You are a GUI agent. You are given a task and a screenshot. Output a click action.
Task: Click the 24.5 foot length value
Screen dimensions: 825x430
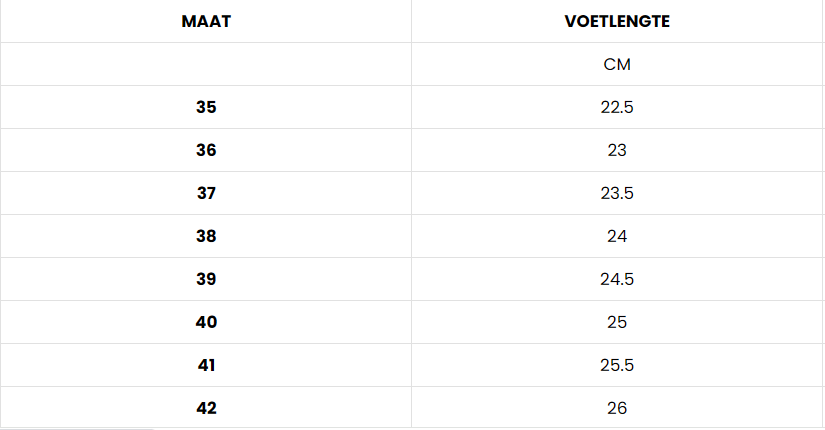point(617,279)
